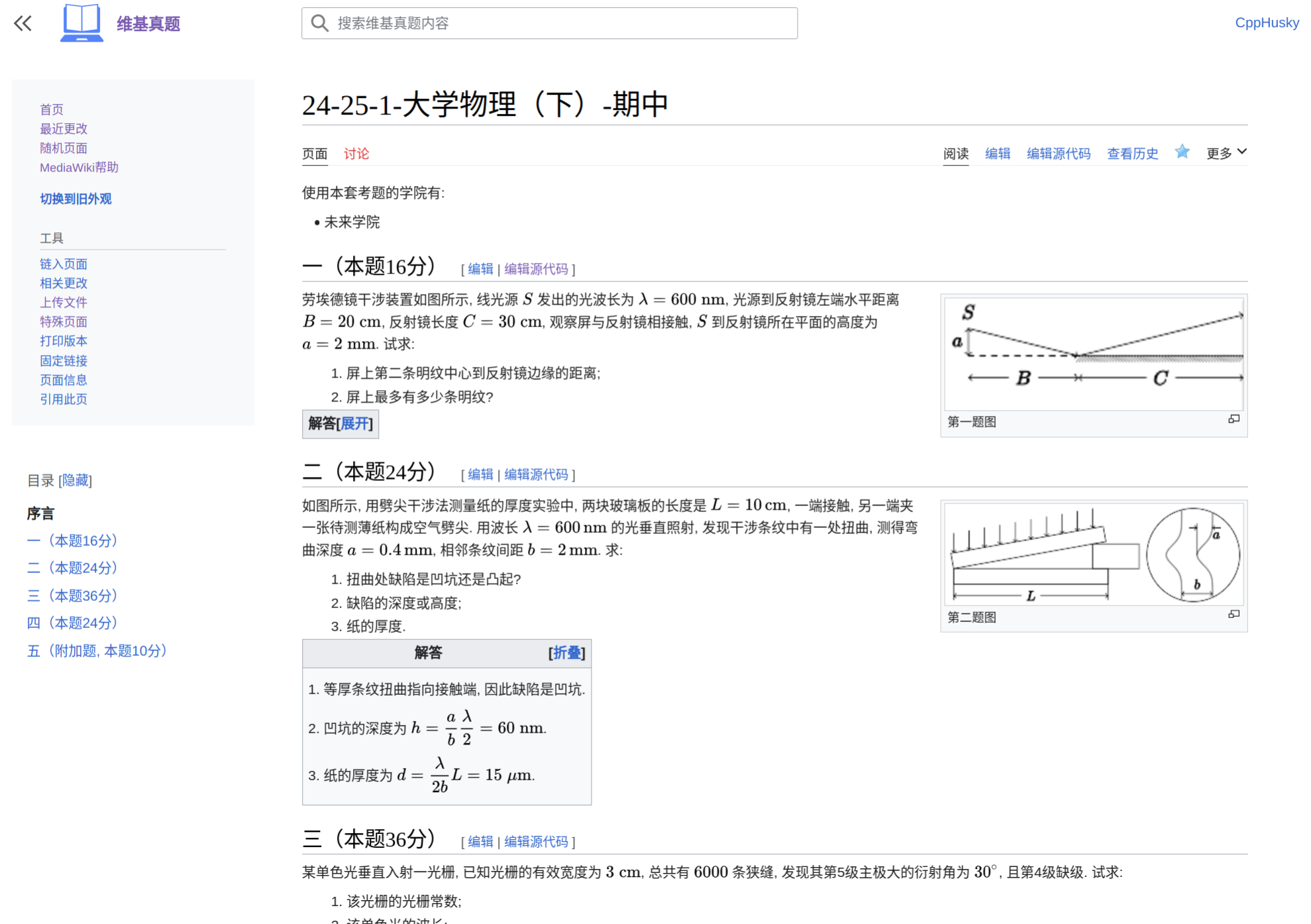
Task: Switch to the 讨论 tab
Action: [356, 154]
